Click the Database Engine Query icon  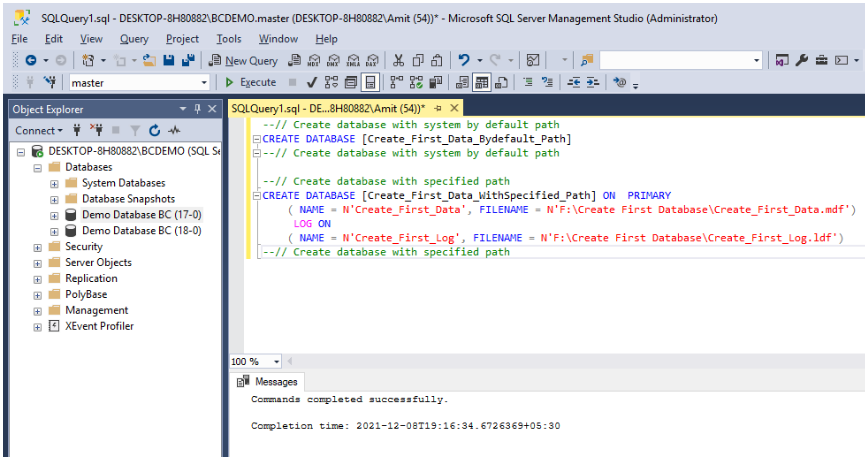pos(295,60)
